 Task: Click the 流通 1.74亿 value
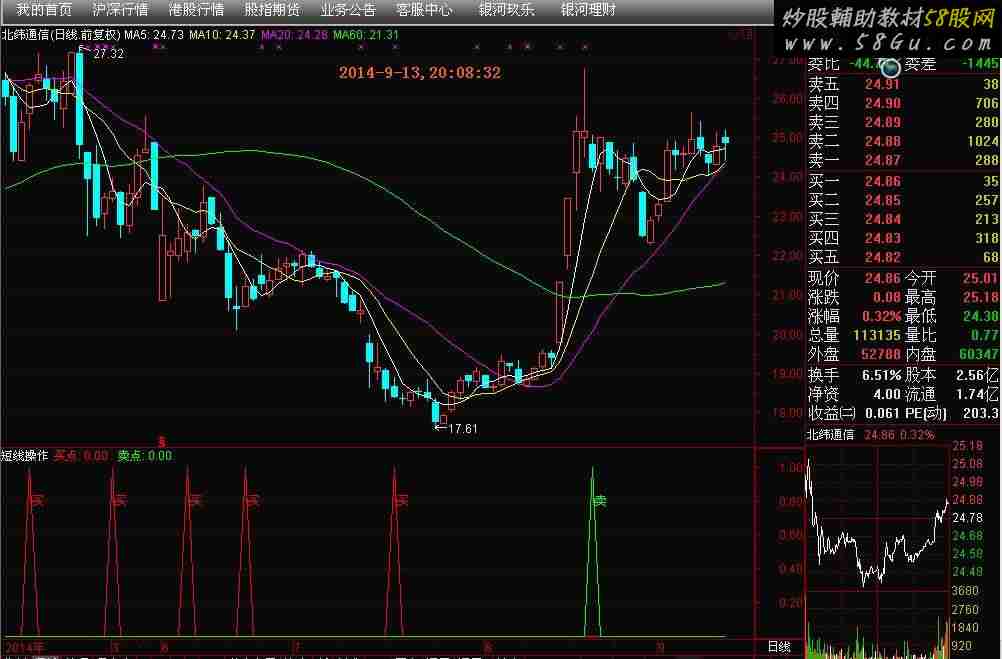coord(978,394)
